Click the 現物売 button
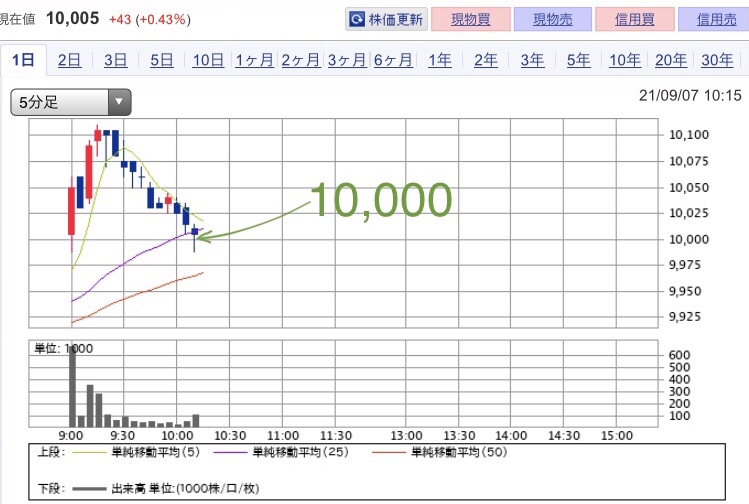Viewport: 749px width, 504px height. click(553, 19)
